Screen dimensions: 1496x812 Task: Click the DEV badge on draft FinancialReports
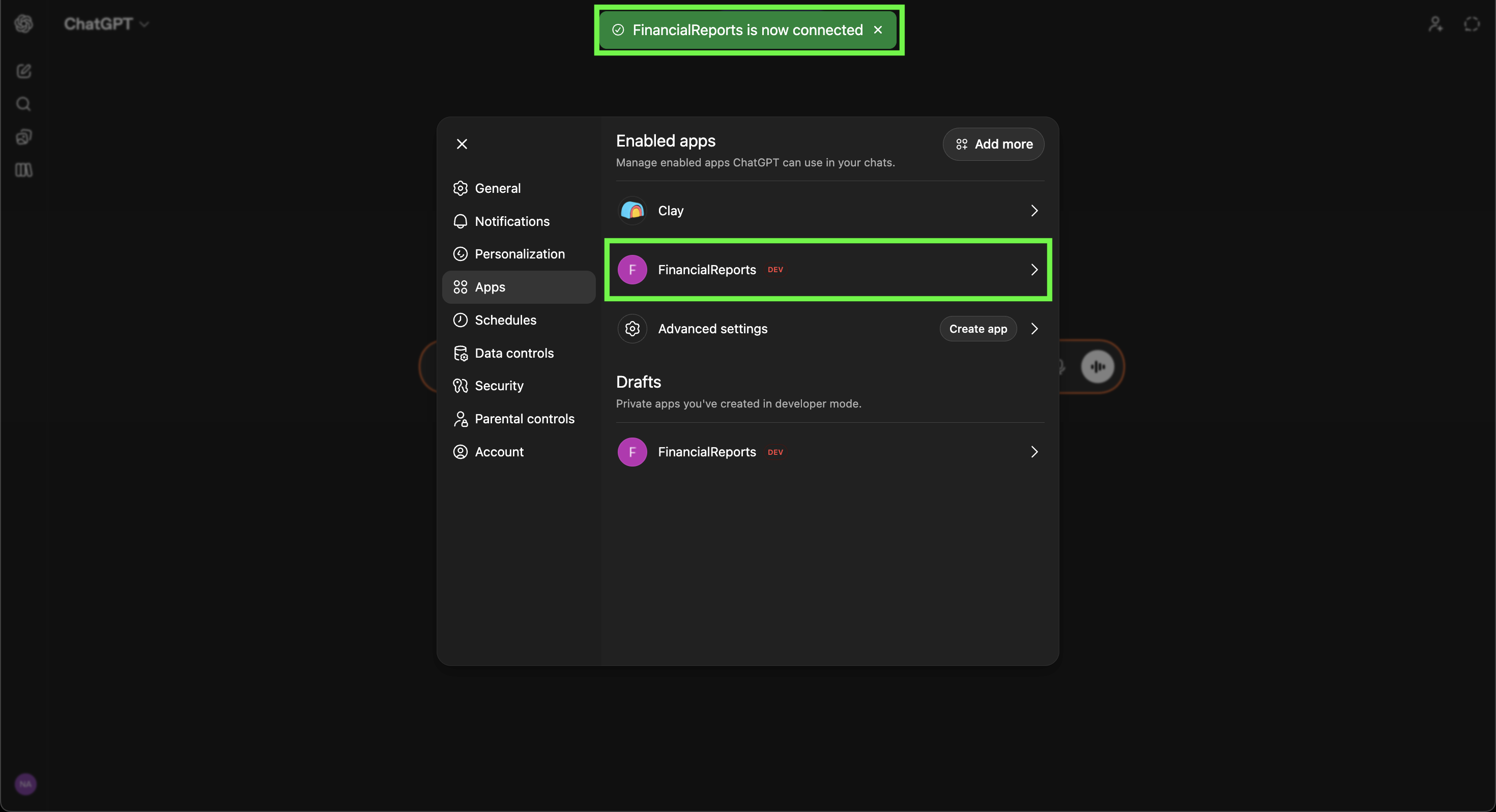point(775,452)
